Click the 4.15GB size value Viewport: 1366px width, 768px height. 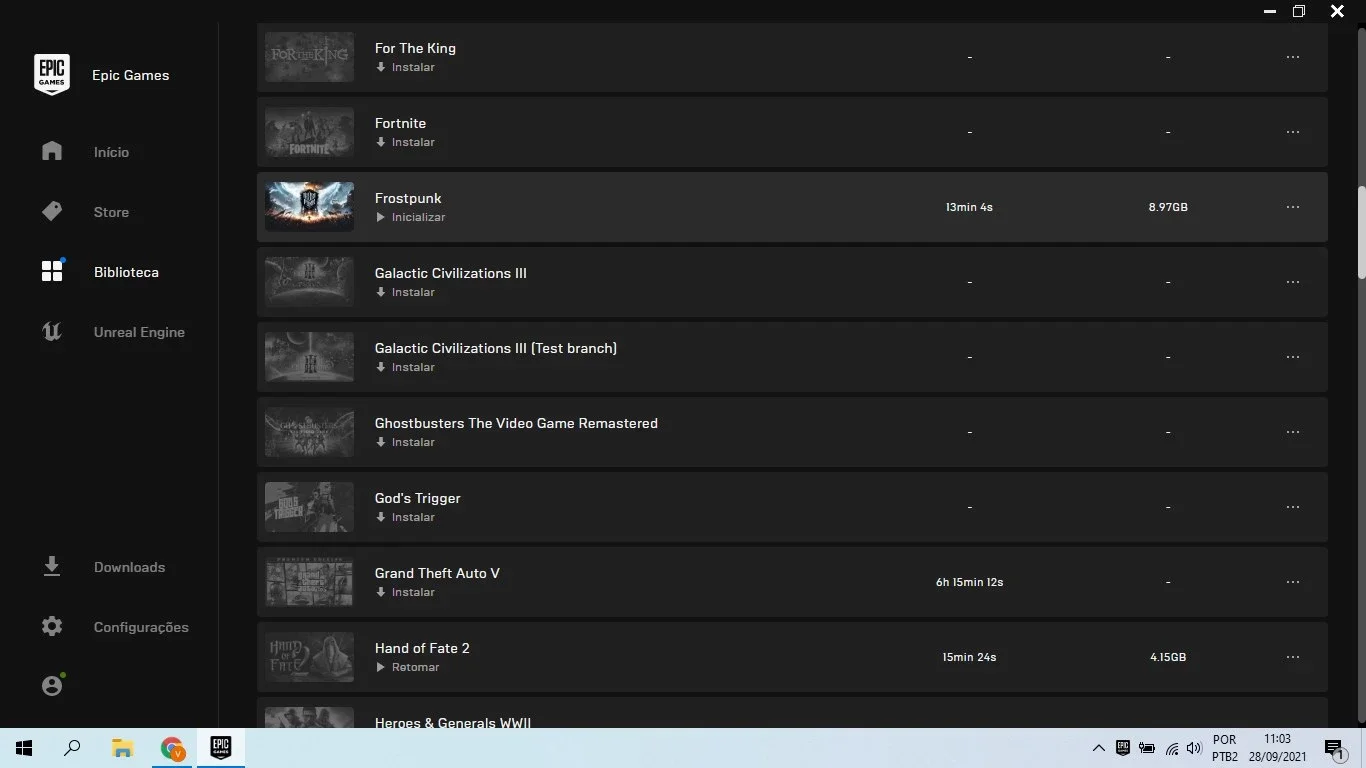coord(1168,657)
